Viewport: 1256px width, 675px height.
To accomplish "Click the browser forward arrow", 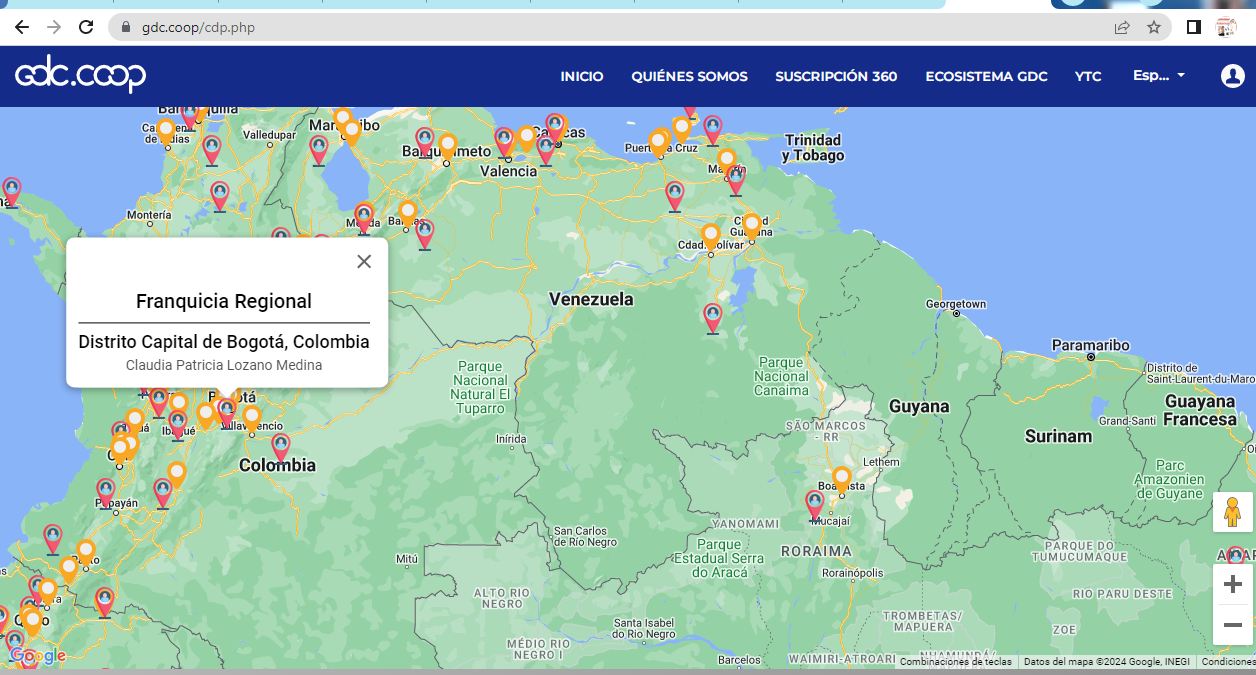I will pyautogui.click(x=54, y=27).
